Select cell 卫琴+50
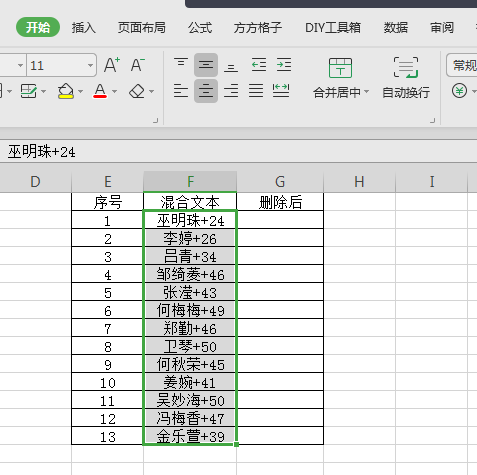 coord(190,346)
